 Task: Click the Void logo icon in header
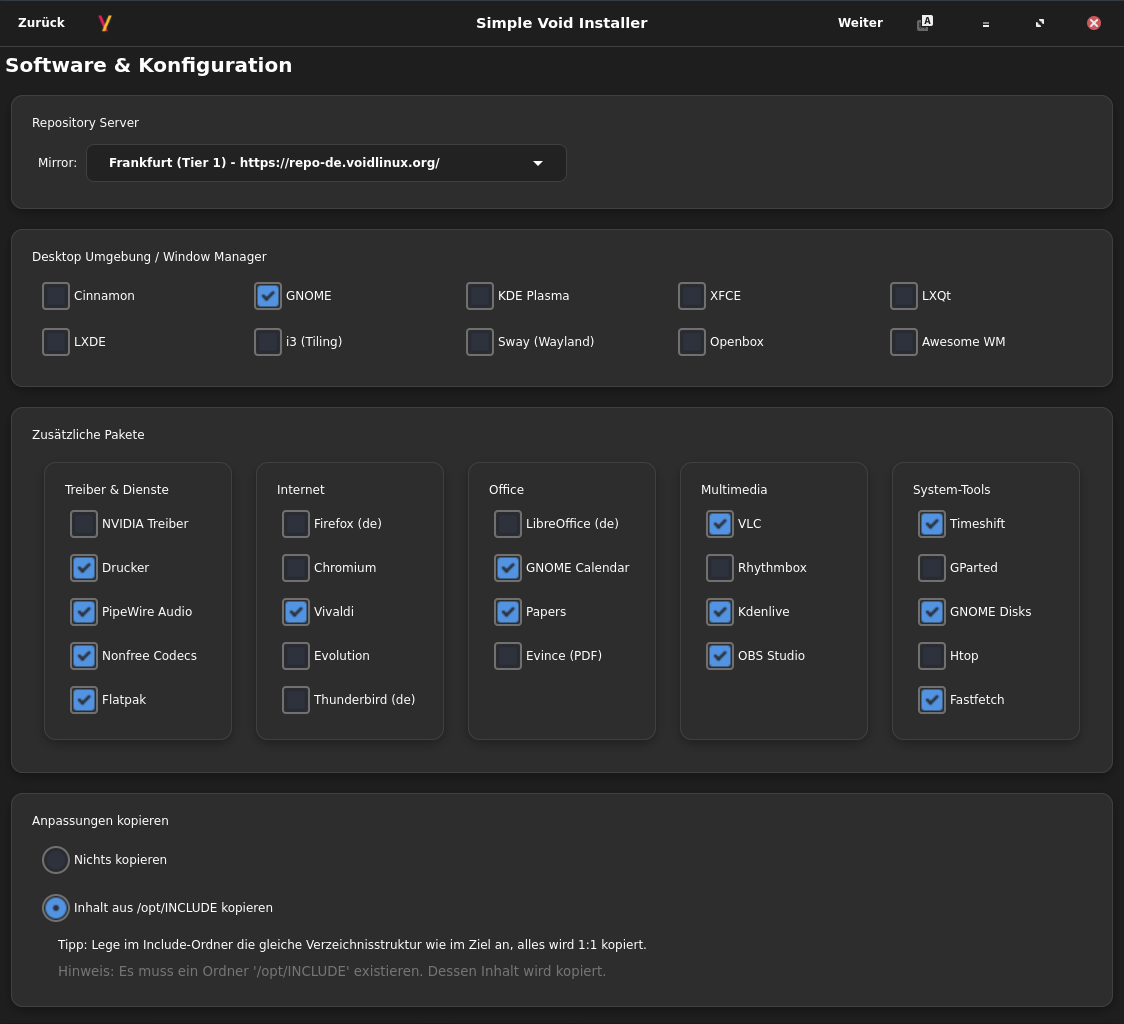(x=105, y=23)
